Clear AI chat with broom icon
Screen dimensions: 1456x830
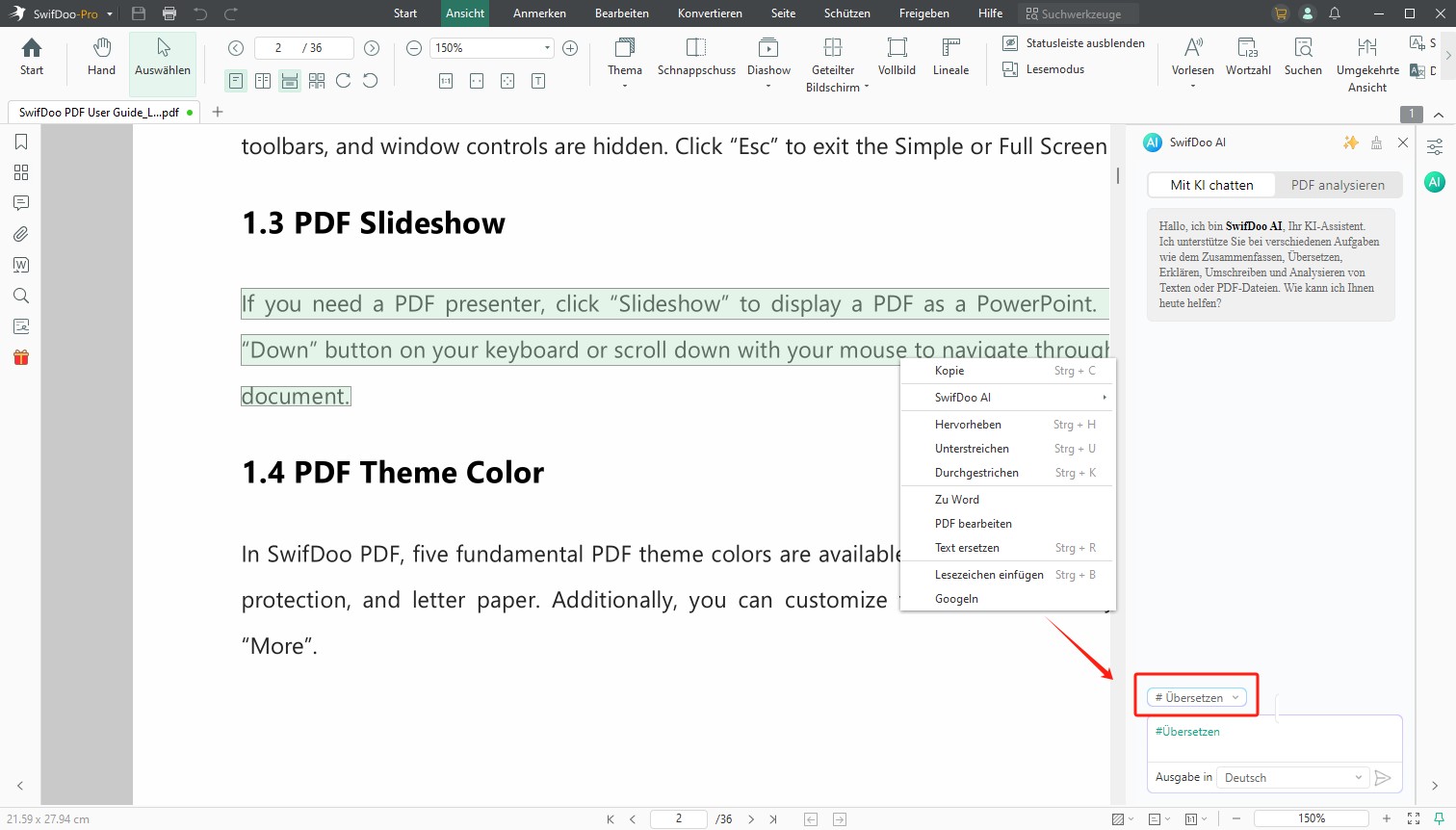click(x=1377, y=143)
